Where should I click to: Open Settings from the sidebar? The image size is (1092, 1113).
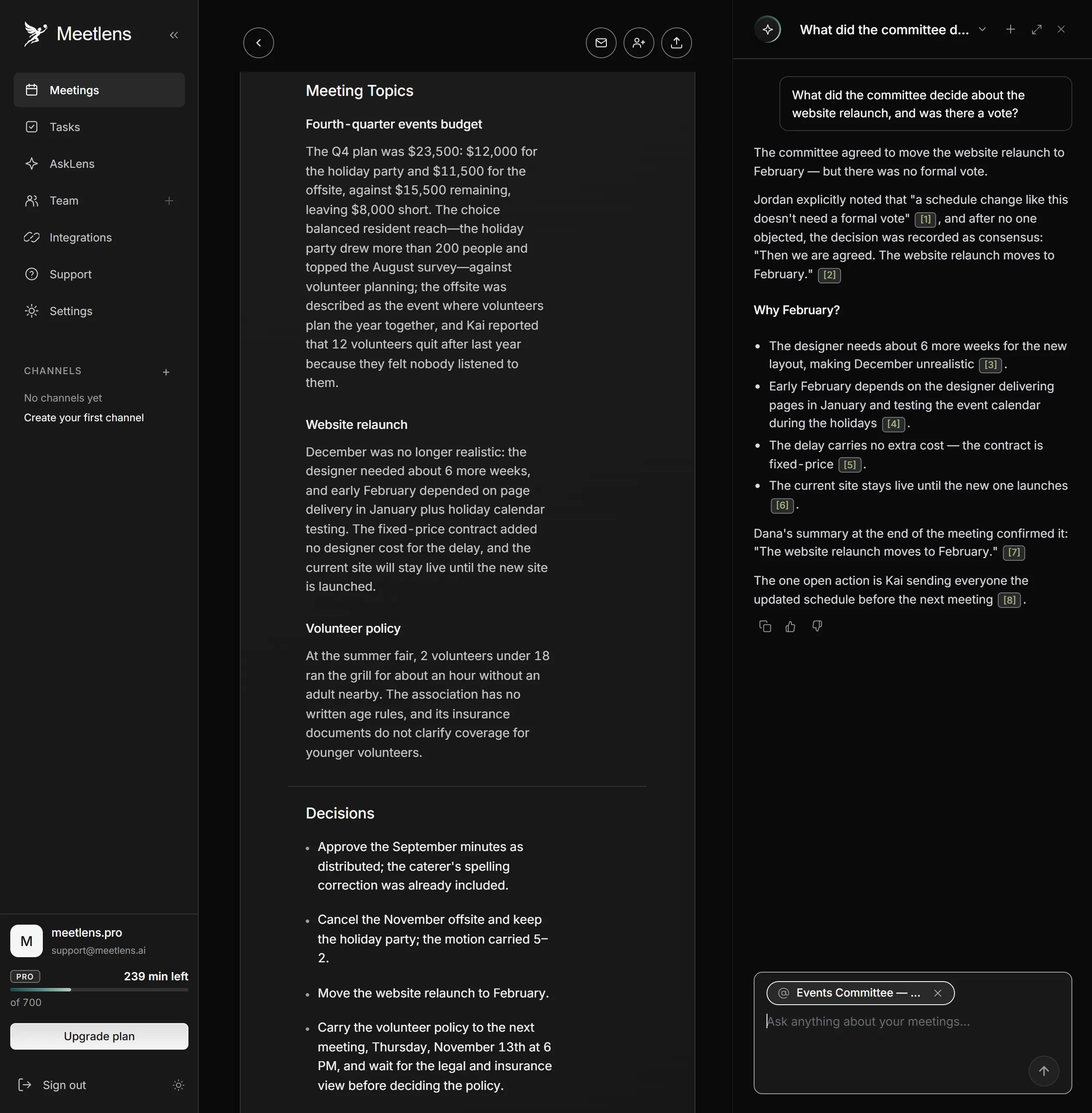(x=99, y=311)
